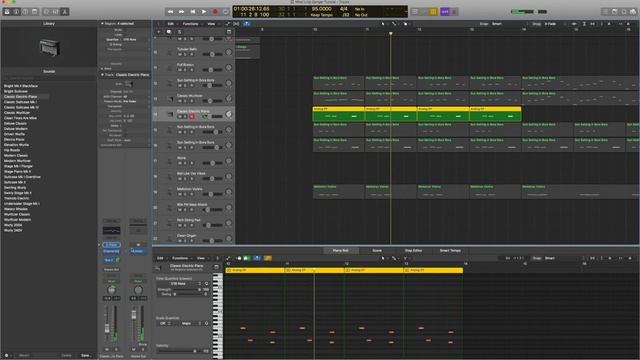Switch to the Piano Roll tab

coord(340,251)
